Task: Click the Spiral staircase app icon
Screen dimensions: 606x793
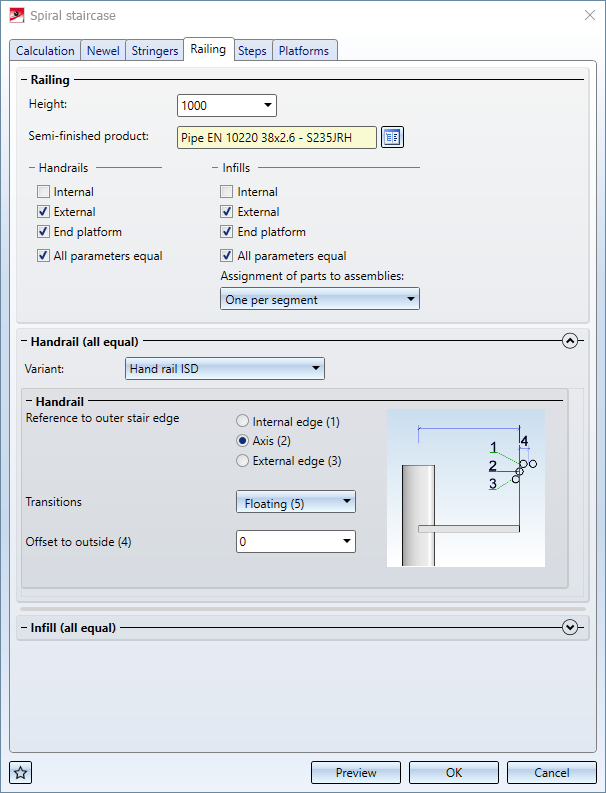Action: pos(17,15)
